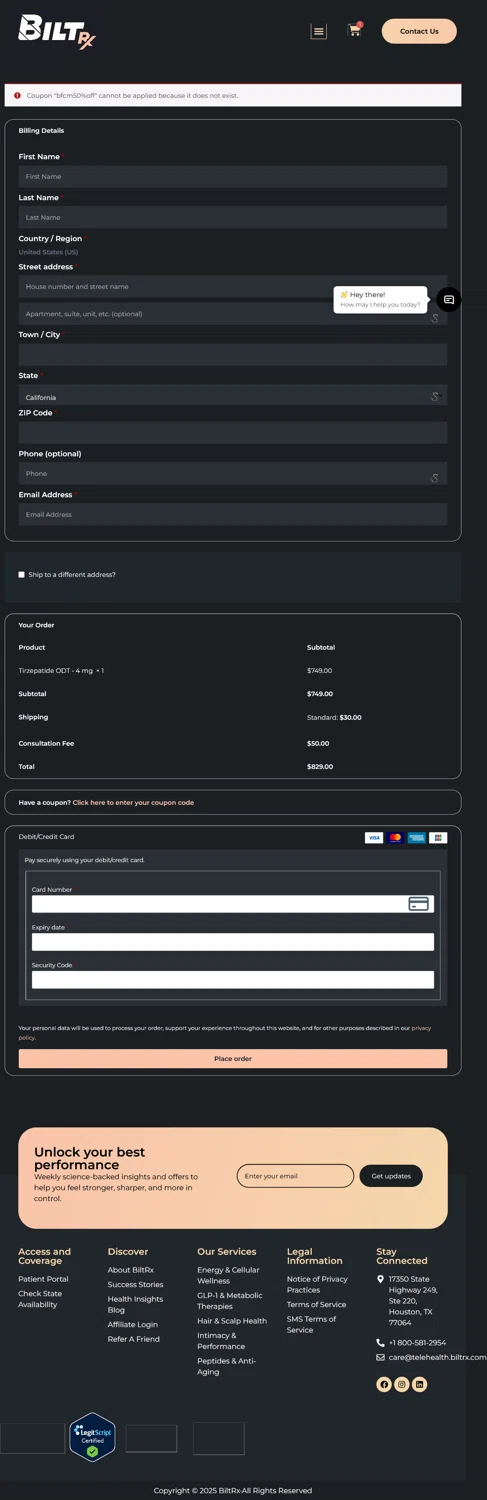Focus the Last Name input field

coord(233,217)
